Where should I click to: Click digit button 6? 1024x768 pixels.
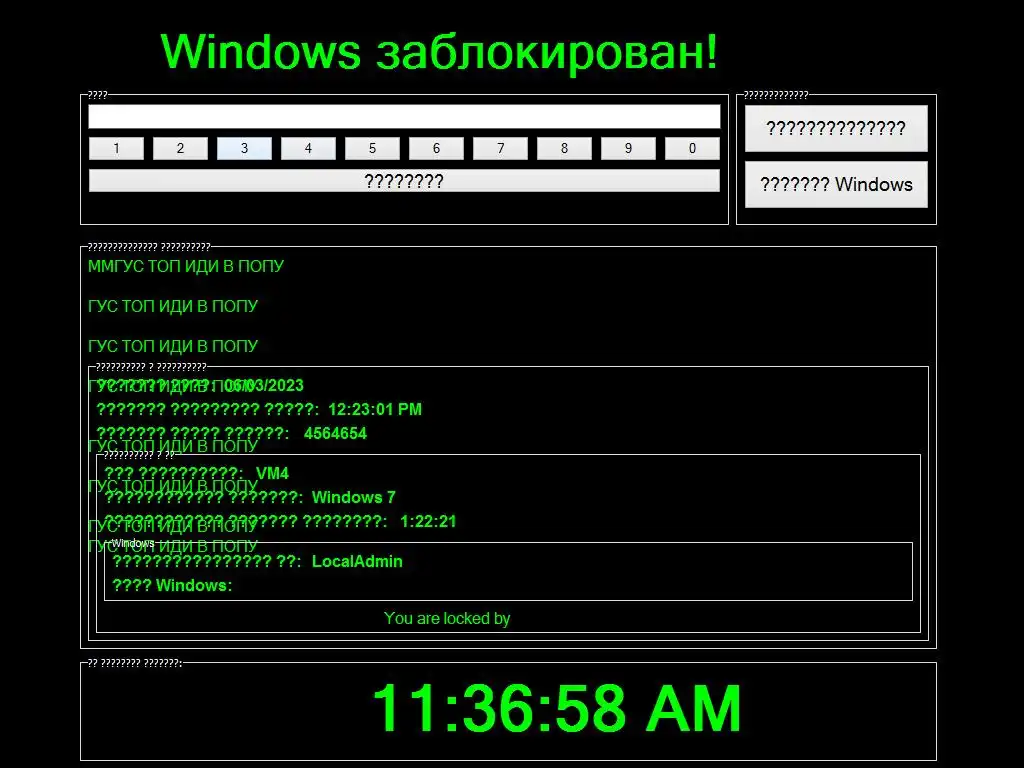[x=436, y=148]
